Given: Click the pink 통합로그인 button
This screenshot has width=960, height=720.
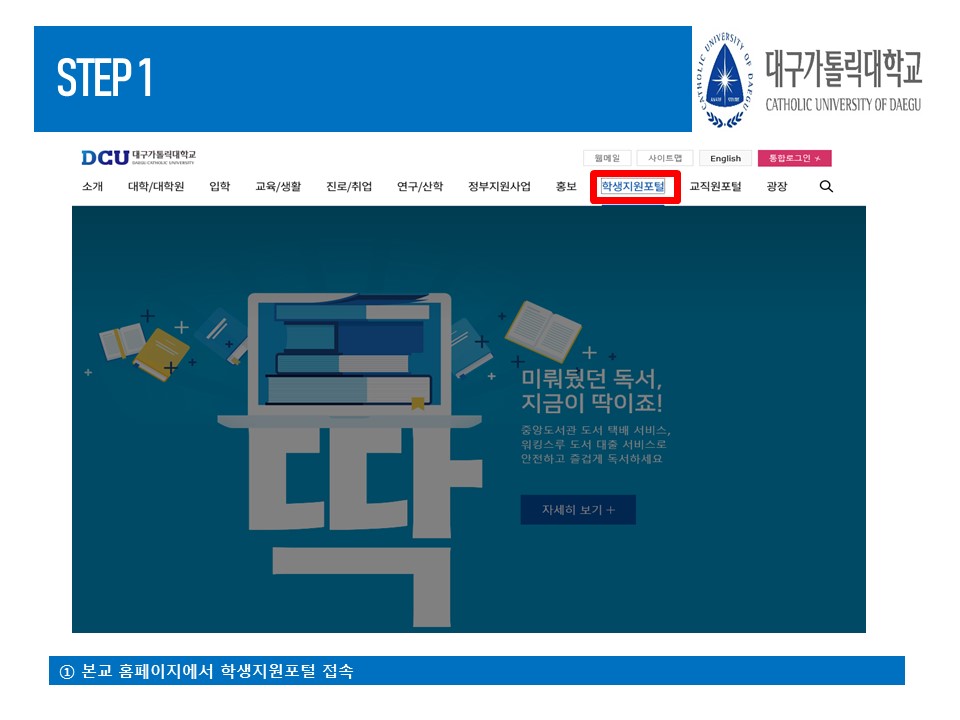Looking at the screenshot, I should coord(794,158).
